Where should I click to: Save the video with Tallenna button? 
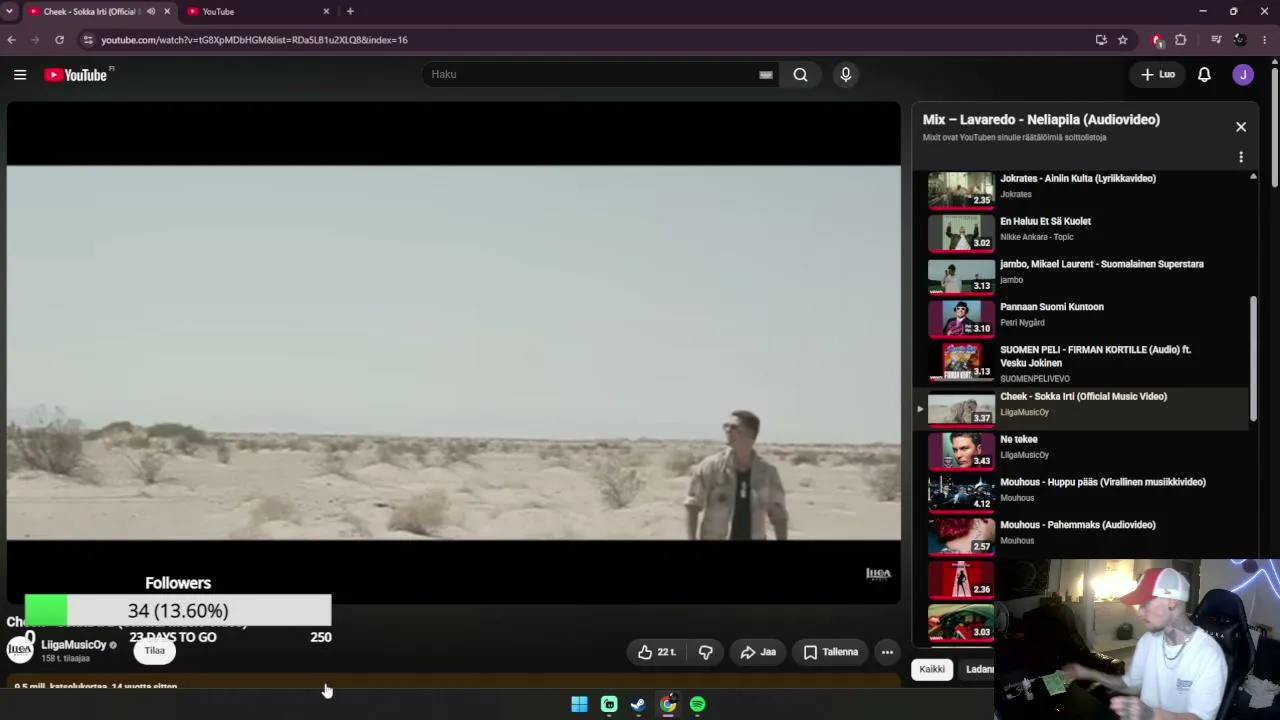tap(831, 652)
